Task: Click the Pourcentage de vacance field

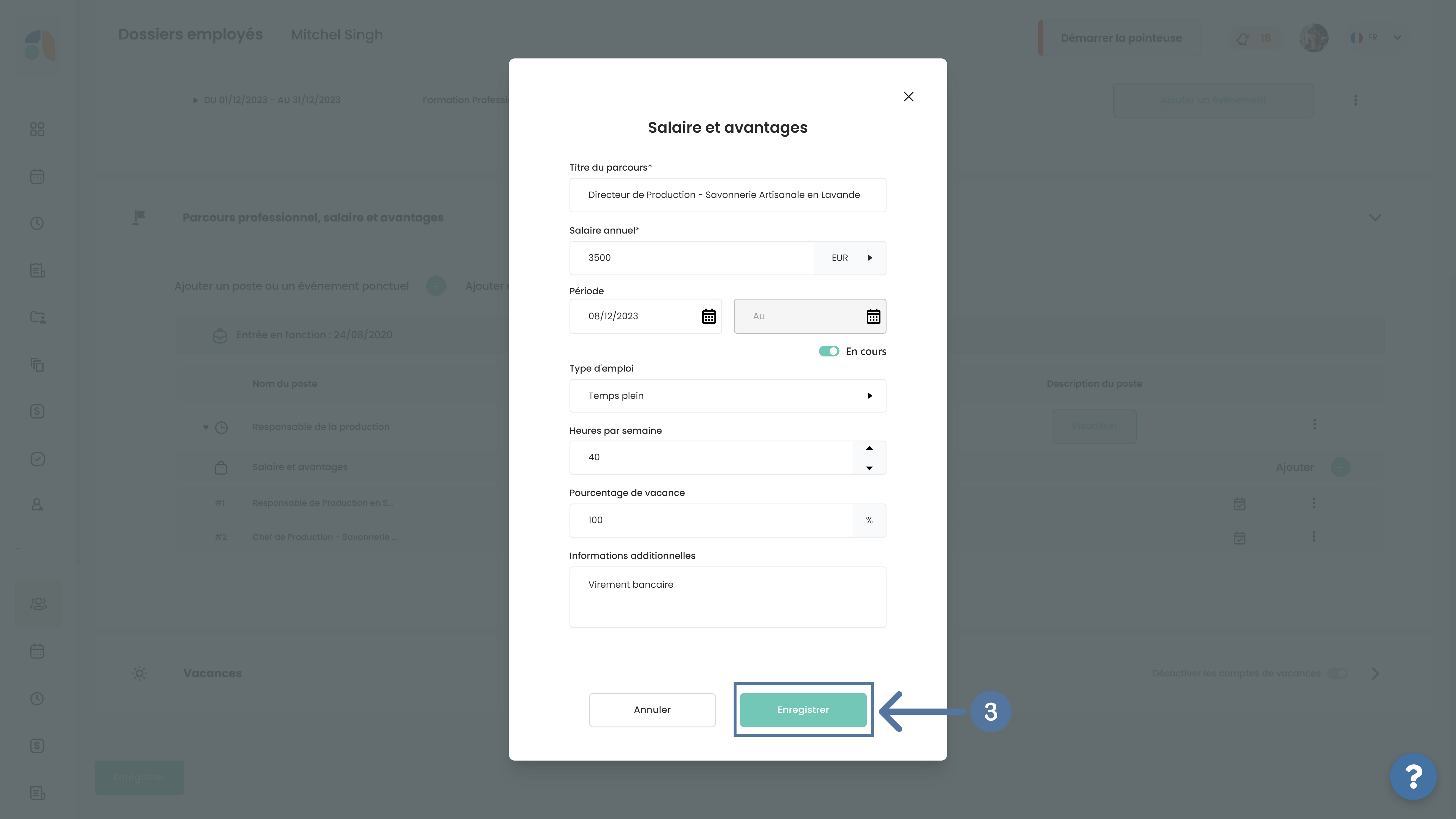Action: [x=711, y=520]
